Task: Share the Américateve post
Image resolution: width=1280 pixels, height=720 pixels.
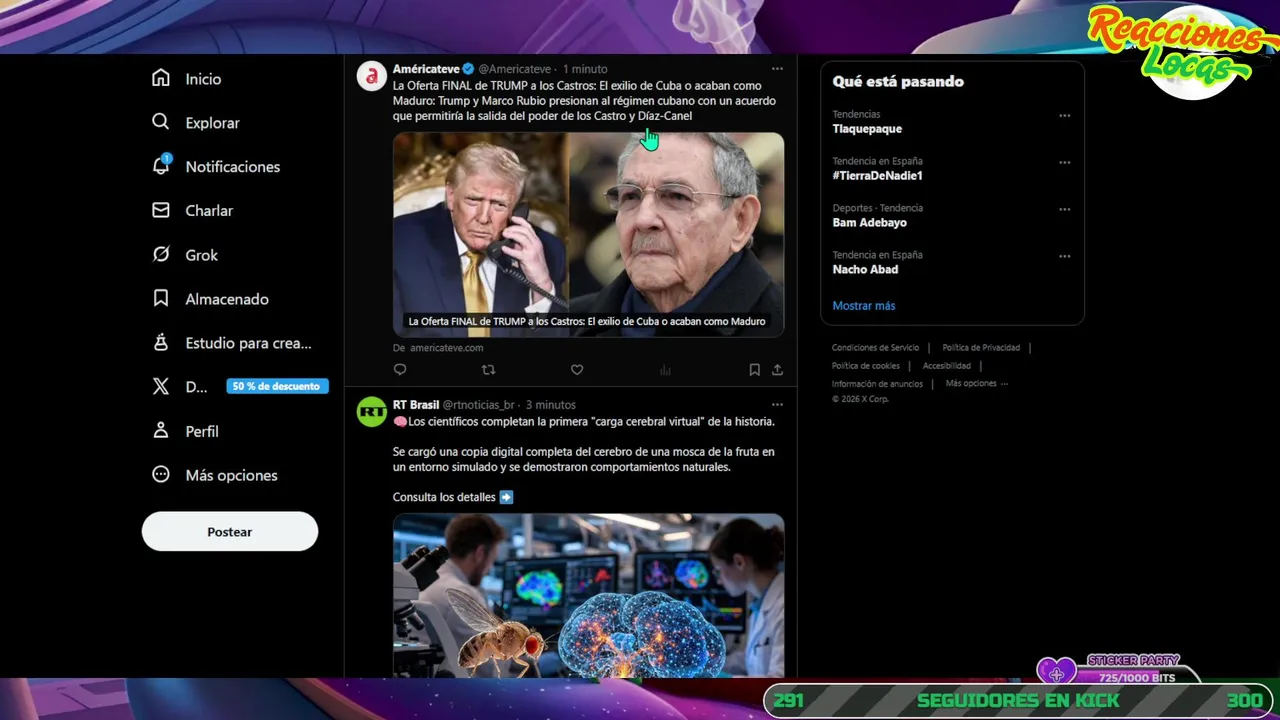Action: coord(777,370)
